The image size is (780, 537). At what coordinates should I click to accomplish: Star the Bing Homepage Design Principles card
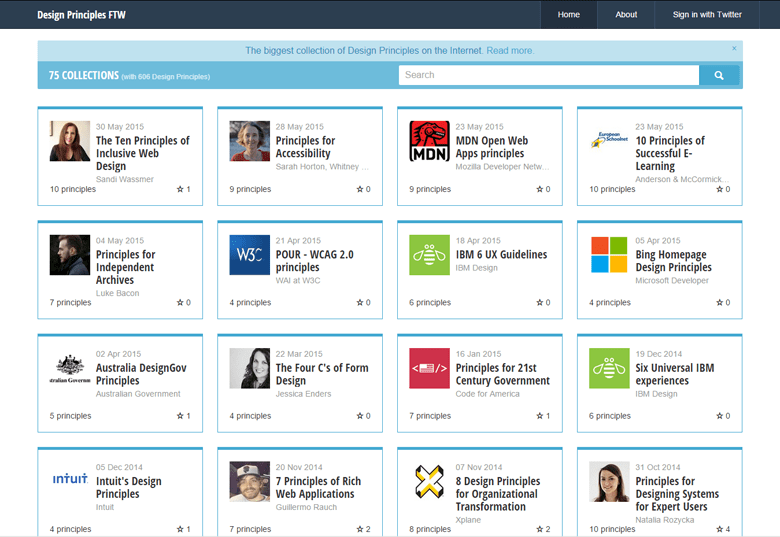pyautogui.click(x=719, y=302)
